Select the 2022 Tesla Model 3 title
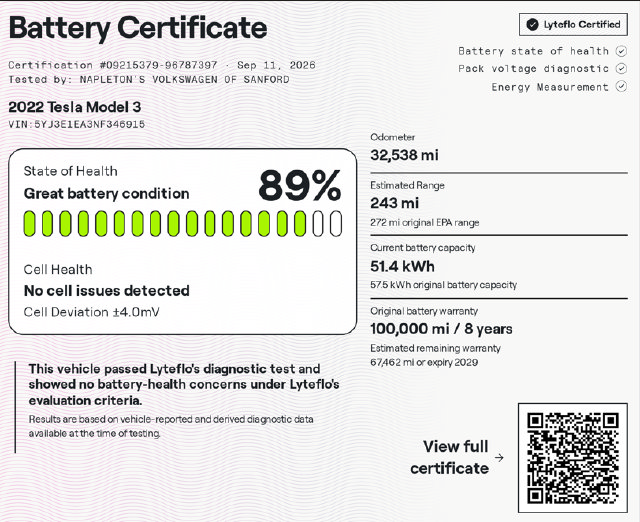Viewport: 640px width, 522px height. tap(75, 107)
